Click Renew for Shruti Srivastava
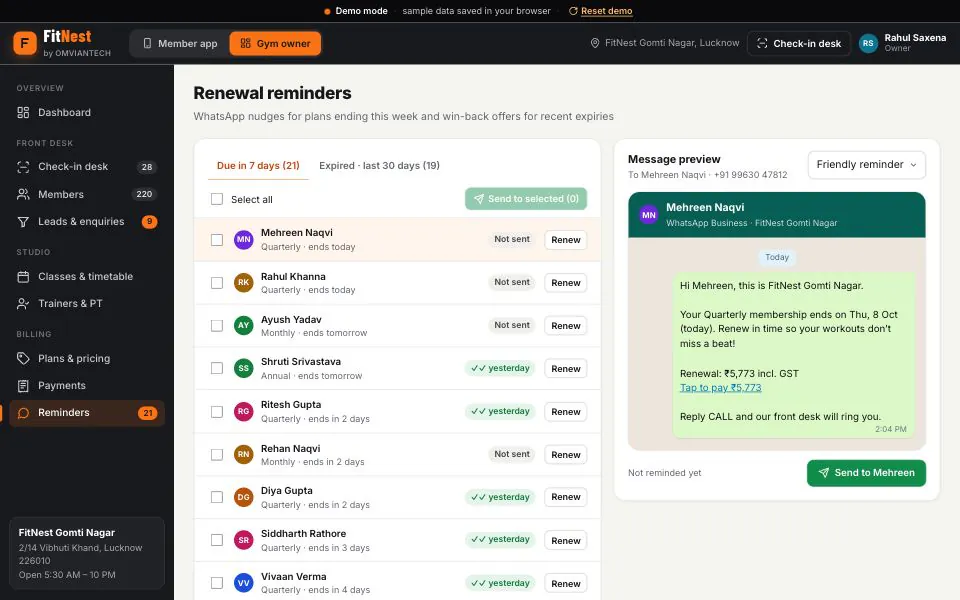960x600 pixels. tap(566, 369)
